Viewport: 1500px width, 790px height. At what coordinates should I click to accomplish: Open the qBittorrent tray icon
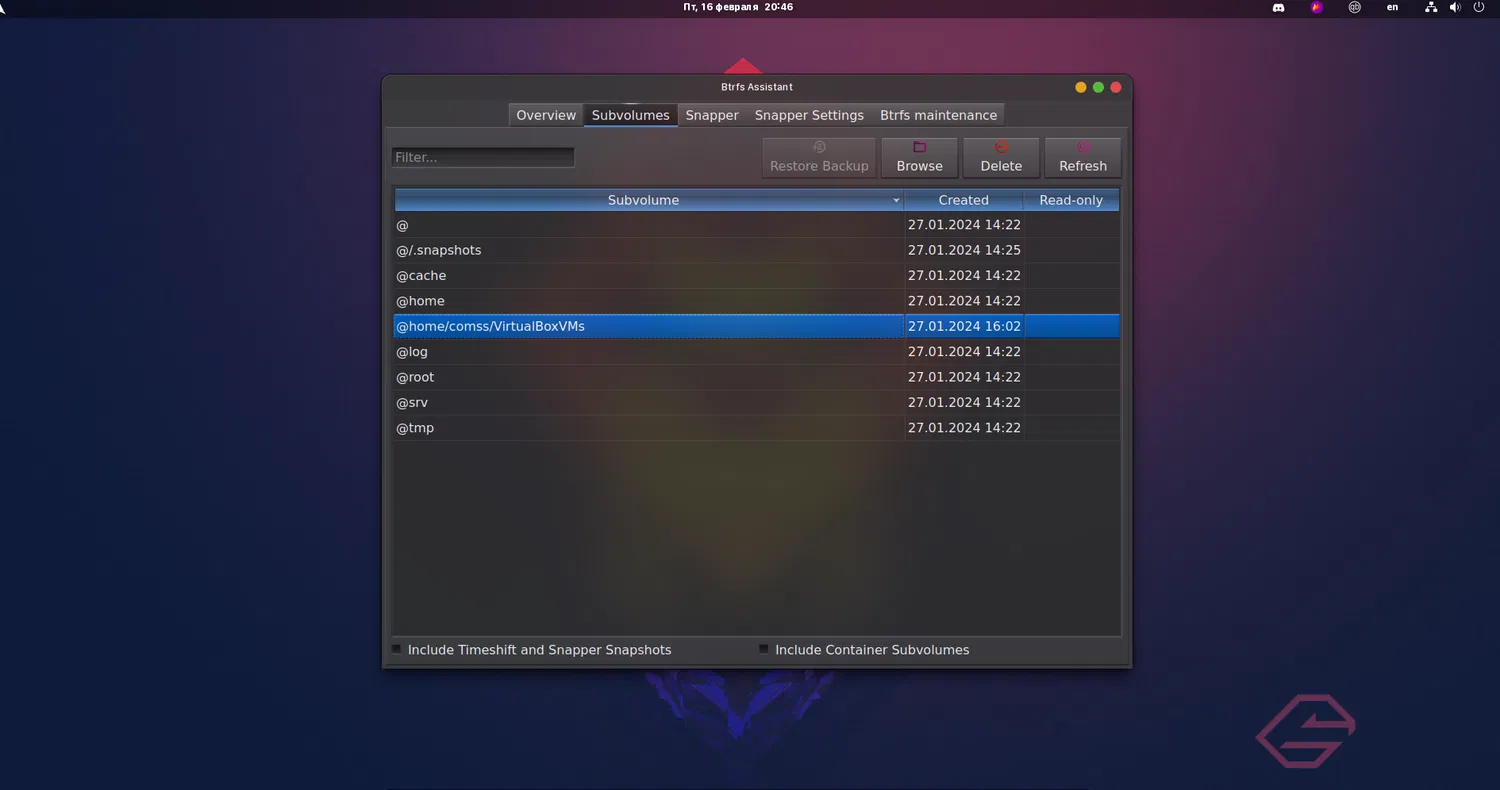coord(1355,7)
